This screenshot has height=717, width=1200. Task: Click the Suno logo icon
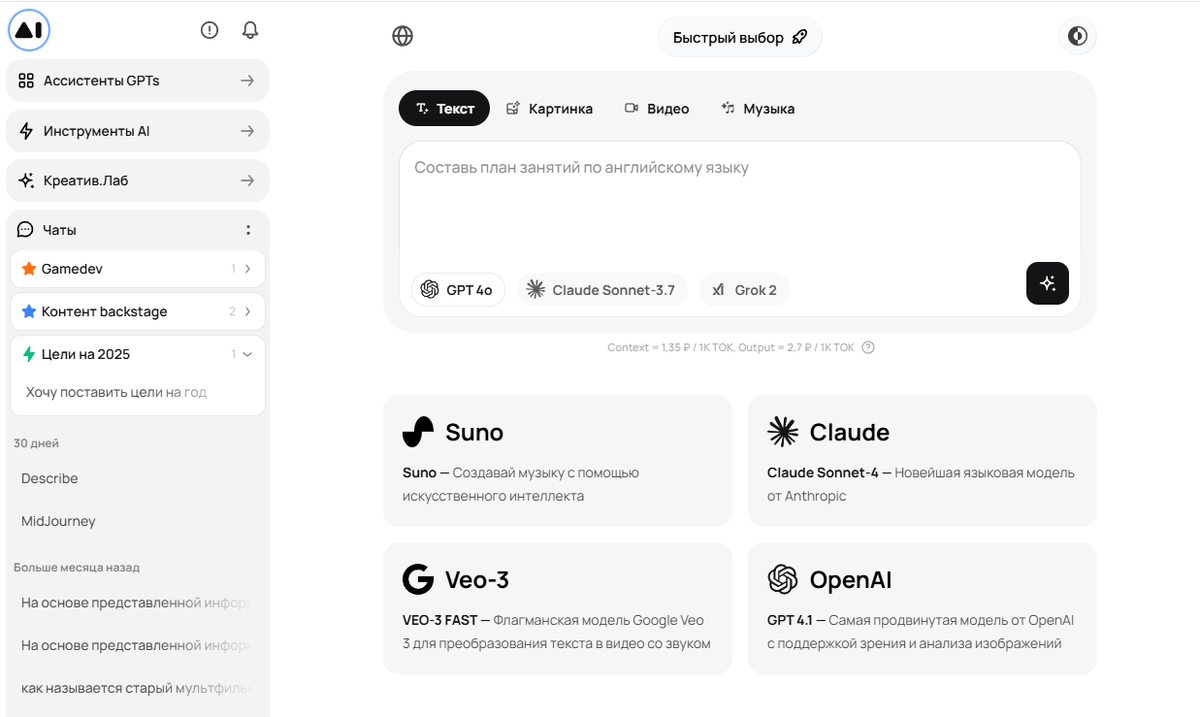point(418,432)
